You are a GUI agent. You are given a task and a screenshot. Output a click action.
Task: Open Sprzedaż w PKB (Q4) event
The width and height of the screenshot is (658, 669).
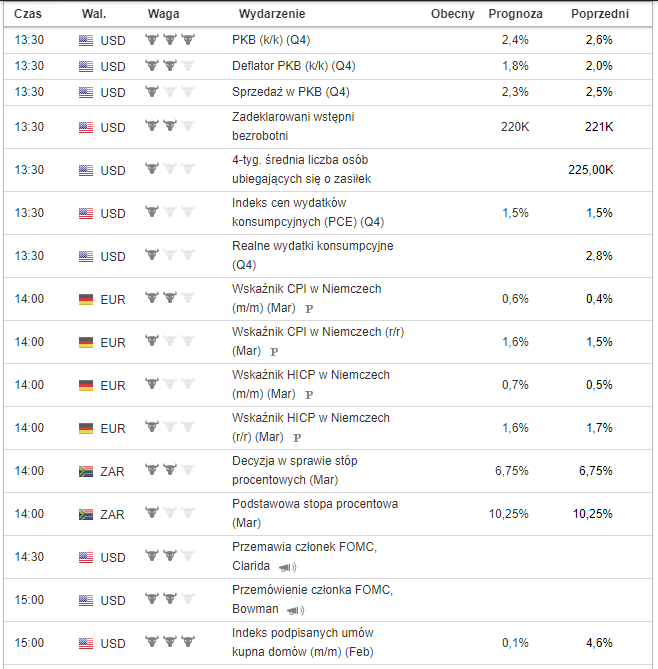[291, 92]
